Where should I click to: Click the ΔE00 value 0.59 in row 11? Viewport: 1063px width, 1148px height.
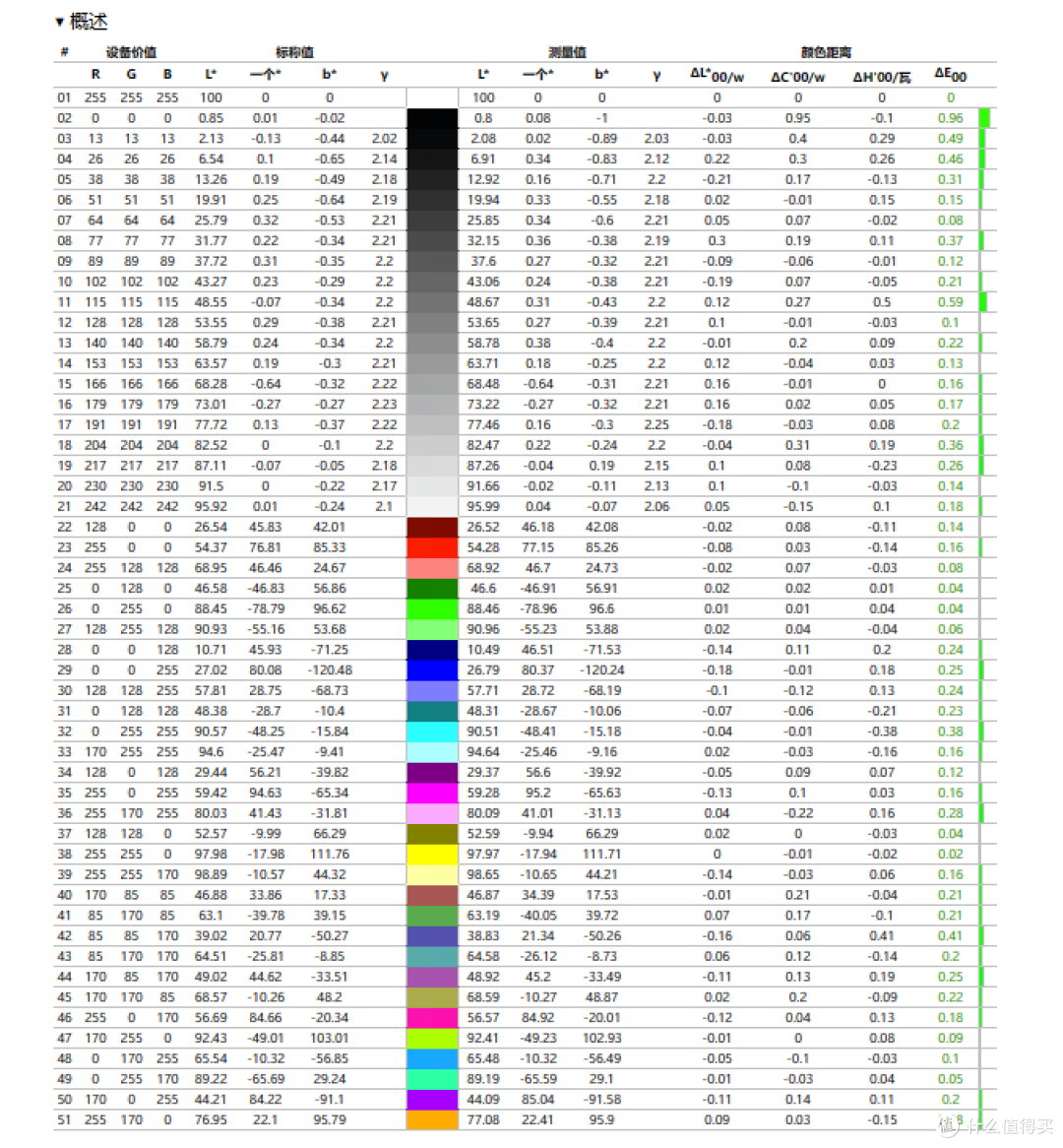(950, 302)
